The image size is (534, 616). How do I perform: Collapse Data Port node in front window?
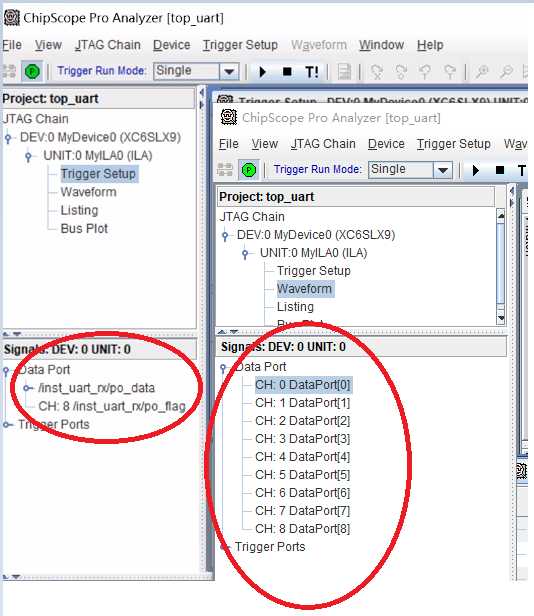(223, 368)
